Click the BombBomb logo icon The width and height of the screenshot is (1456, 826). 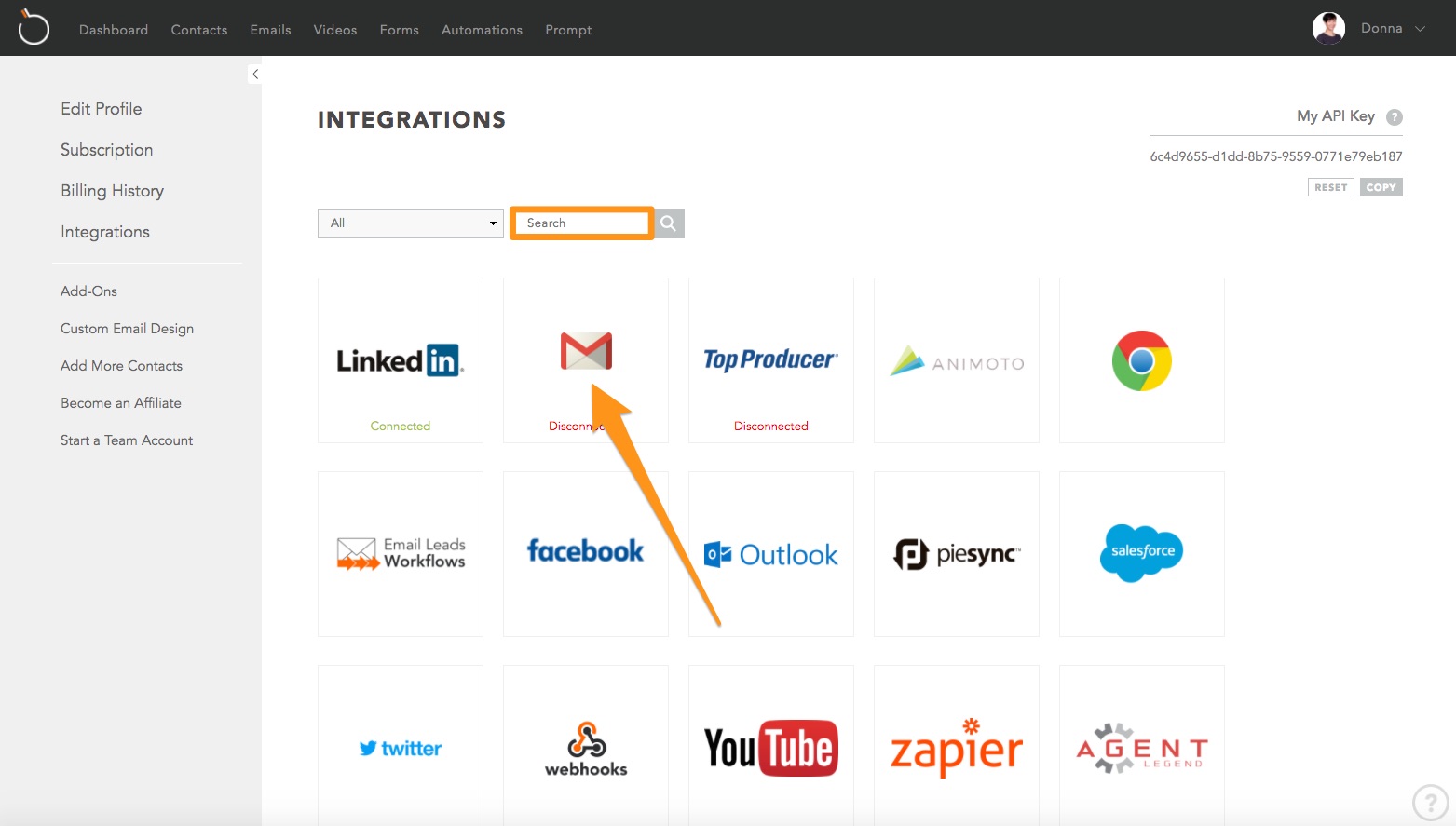click(33, 27)
